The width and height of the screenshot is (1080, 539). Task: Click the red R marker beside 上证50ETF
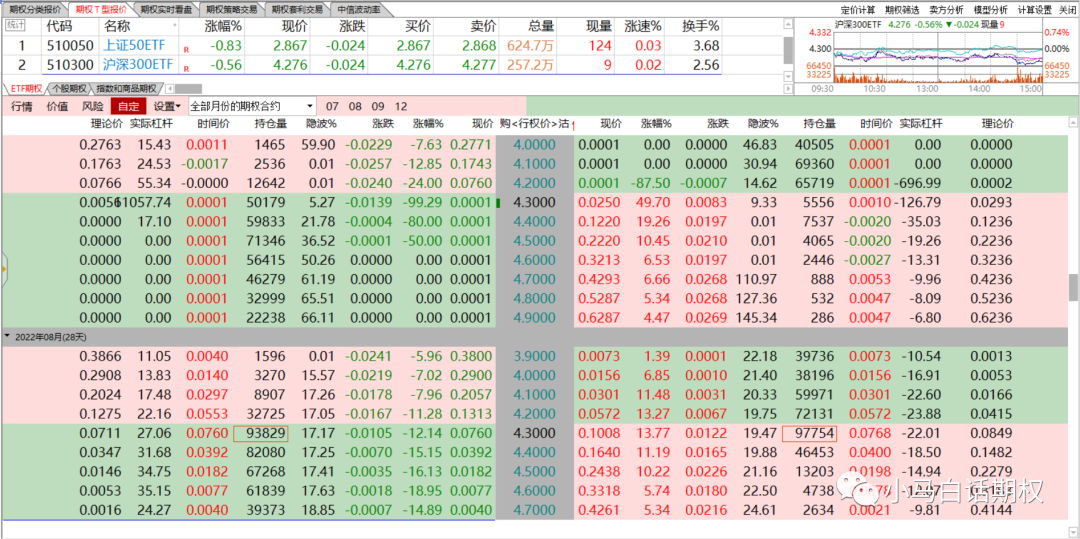[x=186, y=48]
